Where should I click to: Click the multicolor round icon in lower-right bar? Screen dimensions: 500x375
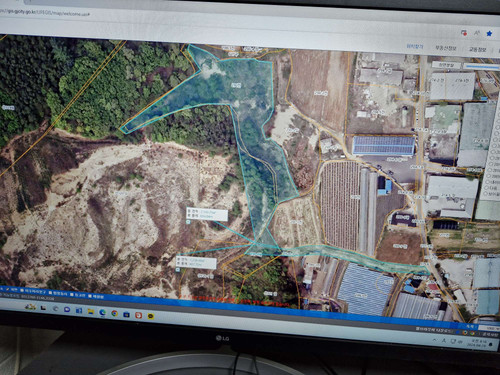click(x=465, y=333)
